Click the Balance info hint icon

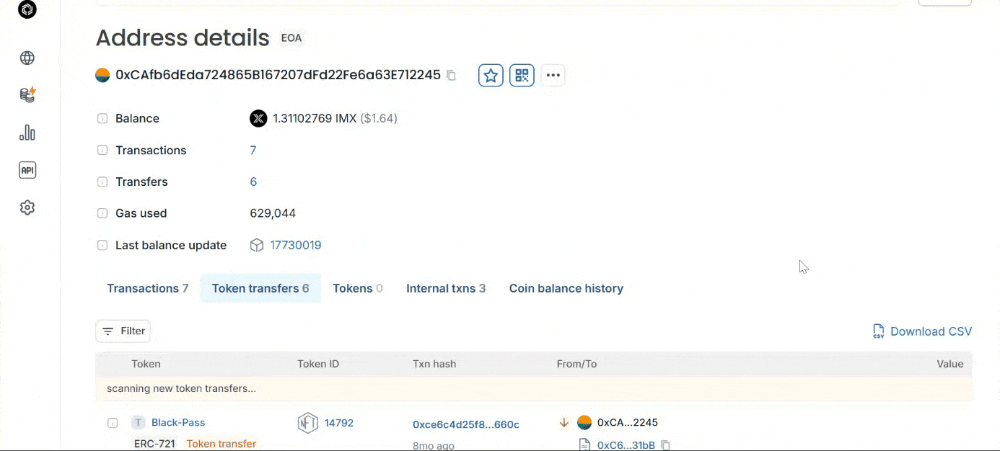pos(102,119)
